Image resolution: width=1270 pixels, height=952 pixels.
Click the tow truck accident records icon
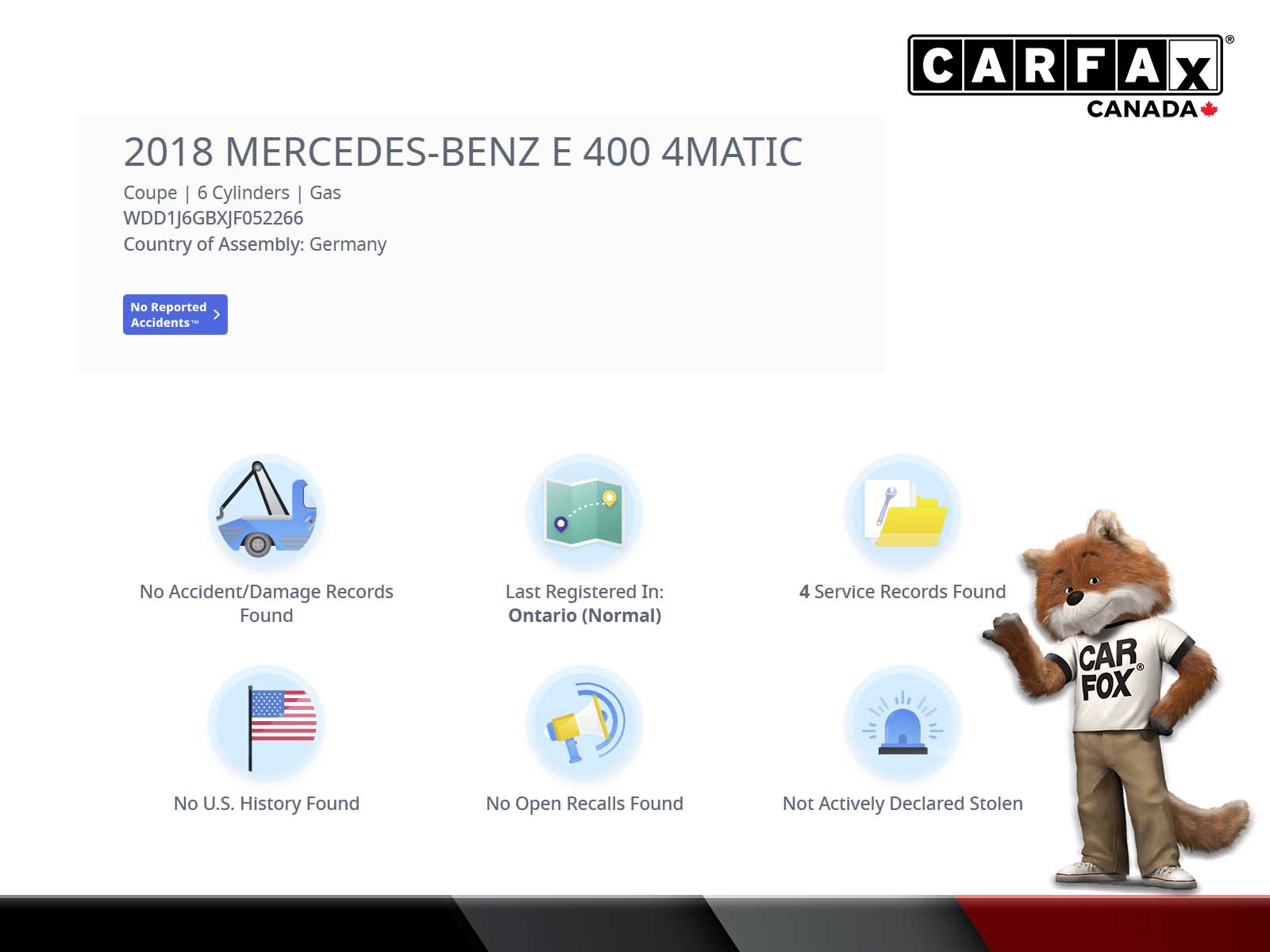266,512
